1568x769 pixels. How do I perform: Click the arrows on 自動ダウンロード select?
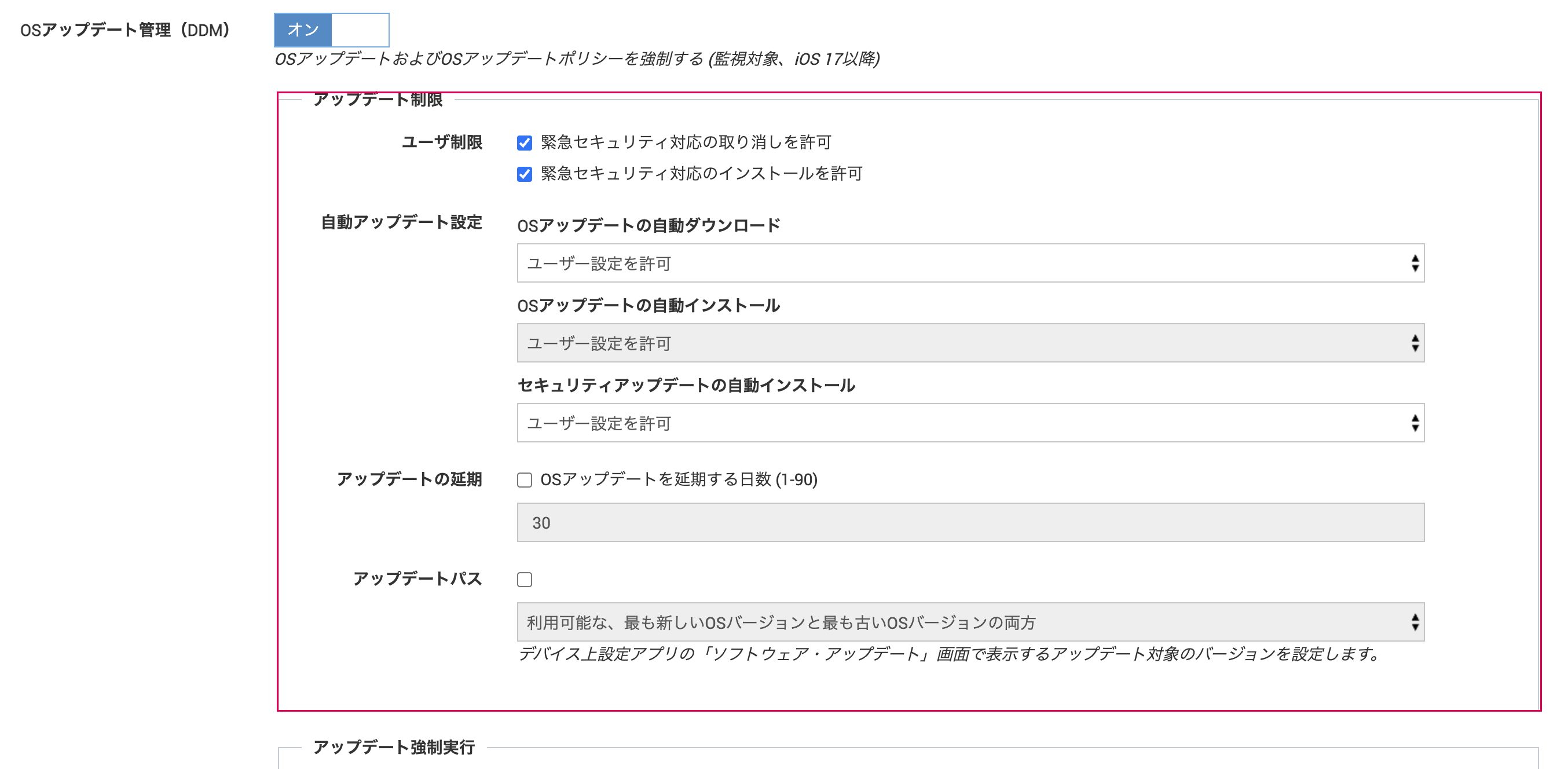[1415, 263]
